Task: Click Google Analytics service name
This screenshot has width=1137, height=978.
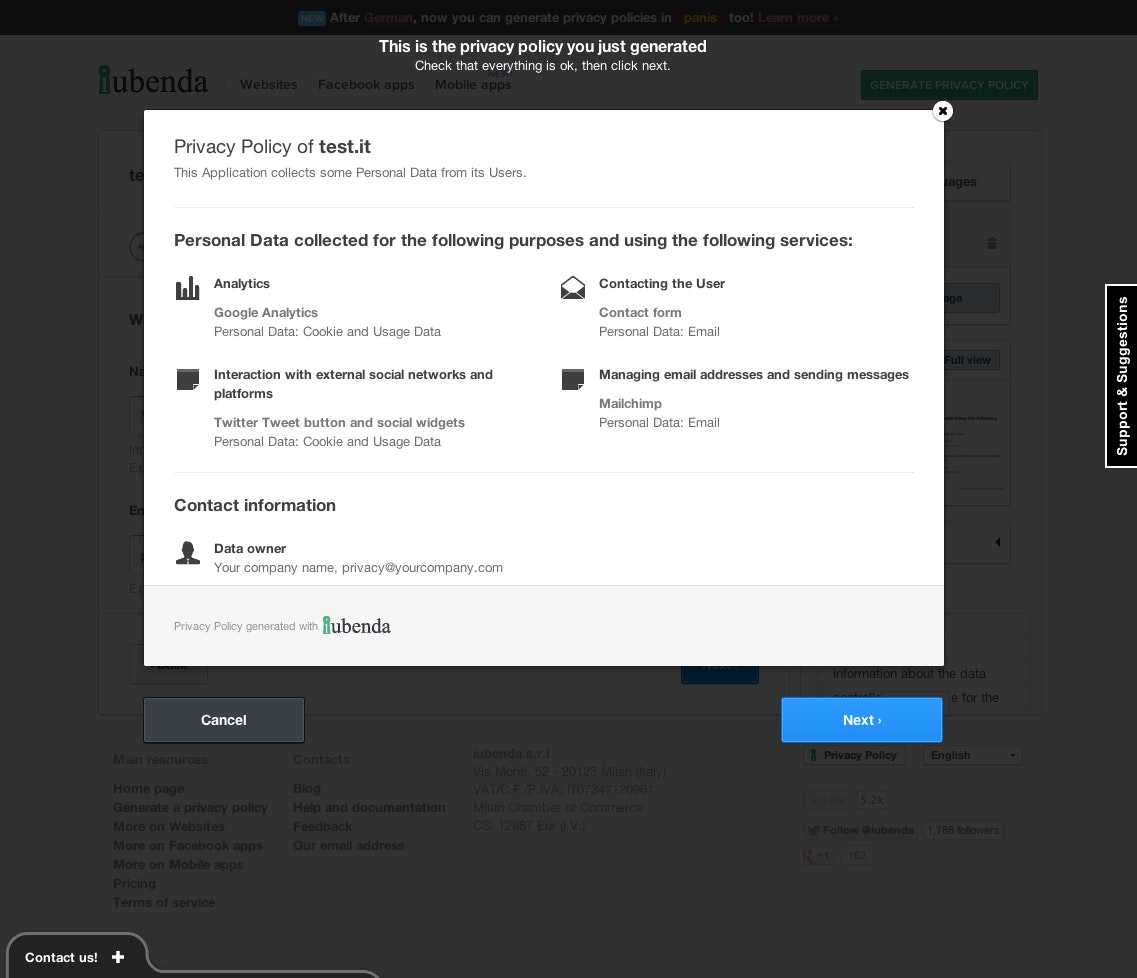Action: pyautogui.click(x=266, y=312)
